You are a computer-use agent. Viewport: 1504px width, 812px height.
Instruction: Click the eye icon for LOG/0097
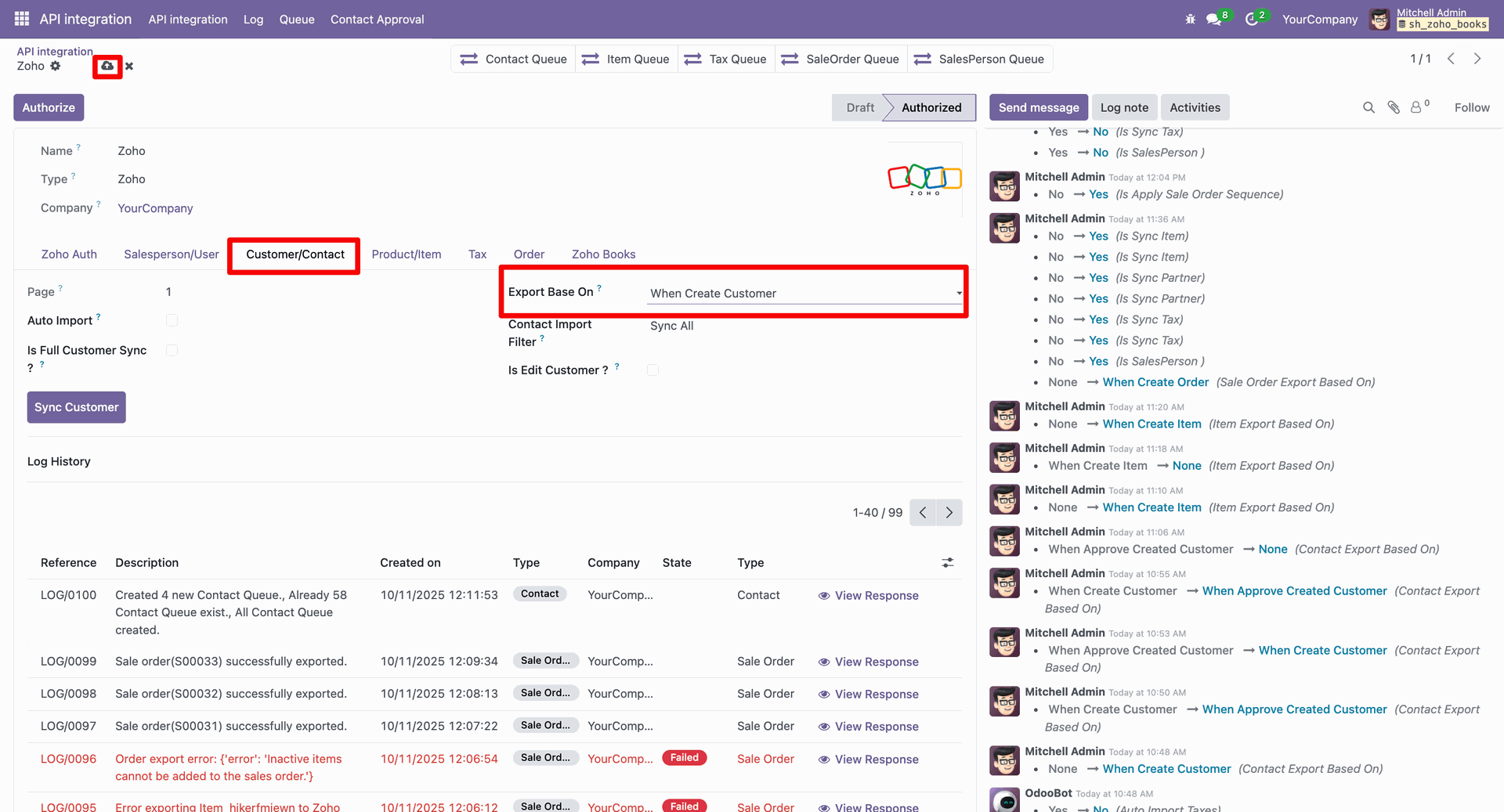point(824,727)
